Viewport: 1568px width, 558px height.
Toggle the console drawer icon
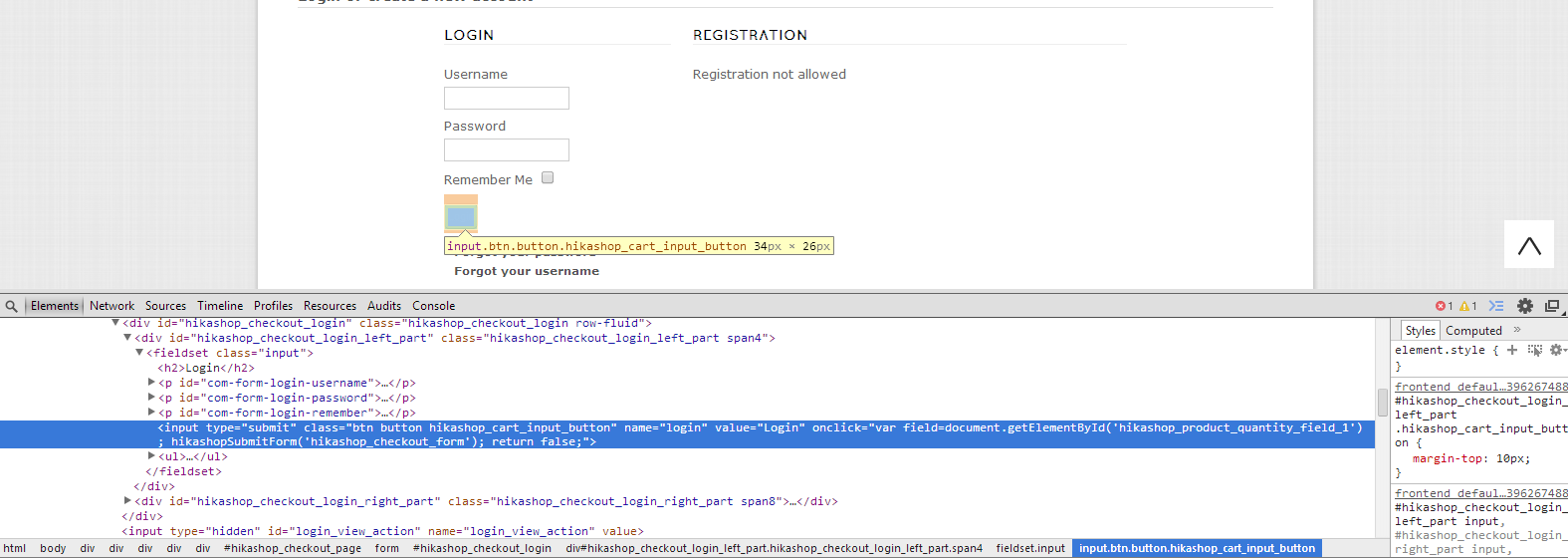click(1496, 306)
